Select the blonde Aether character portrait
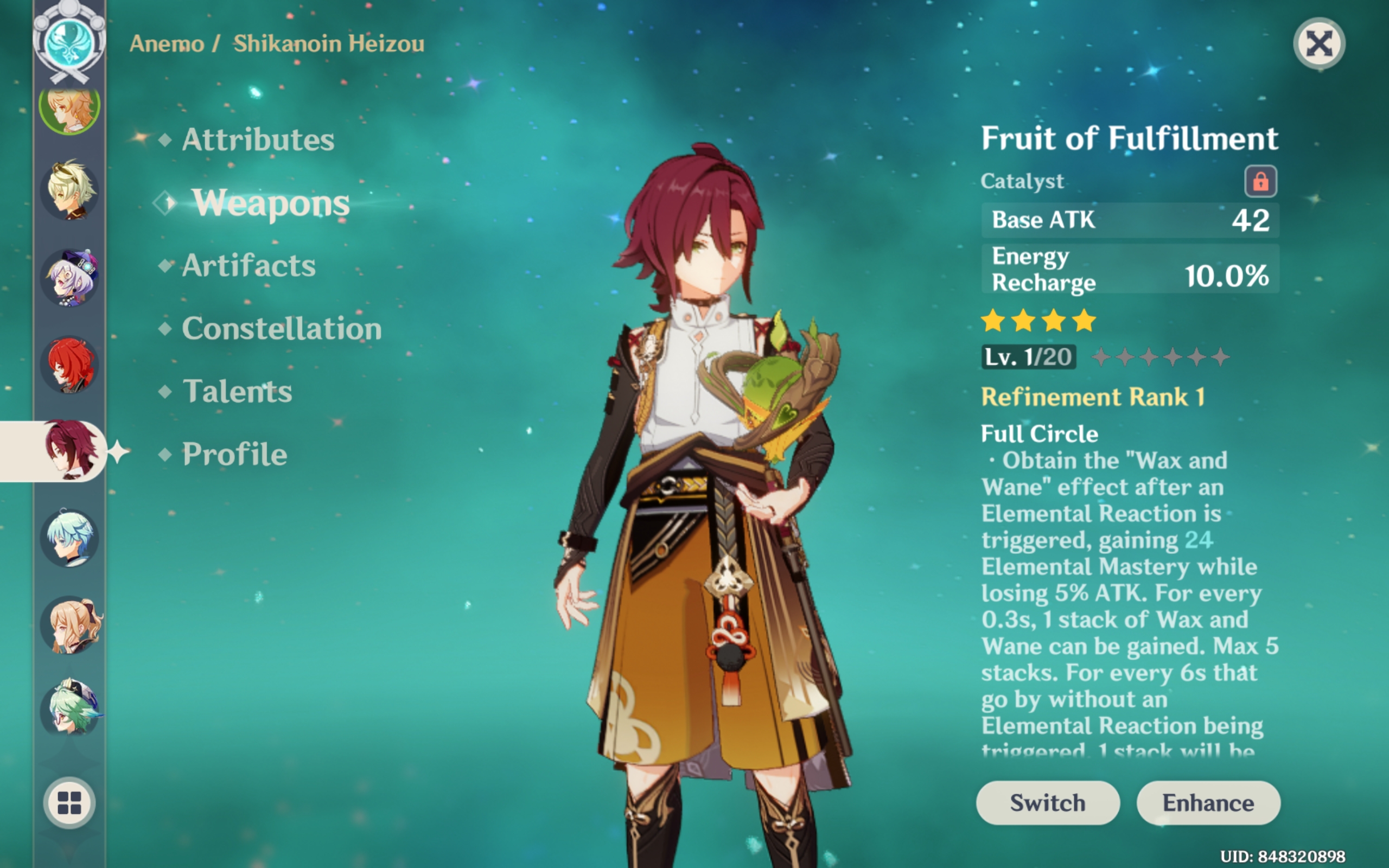Screen dimensions: 1389x868 pyautogui.click(x=69, y=109)
